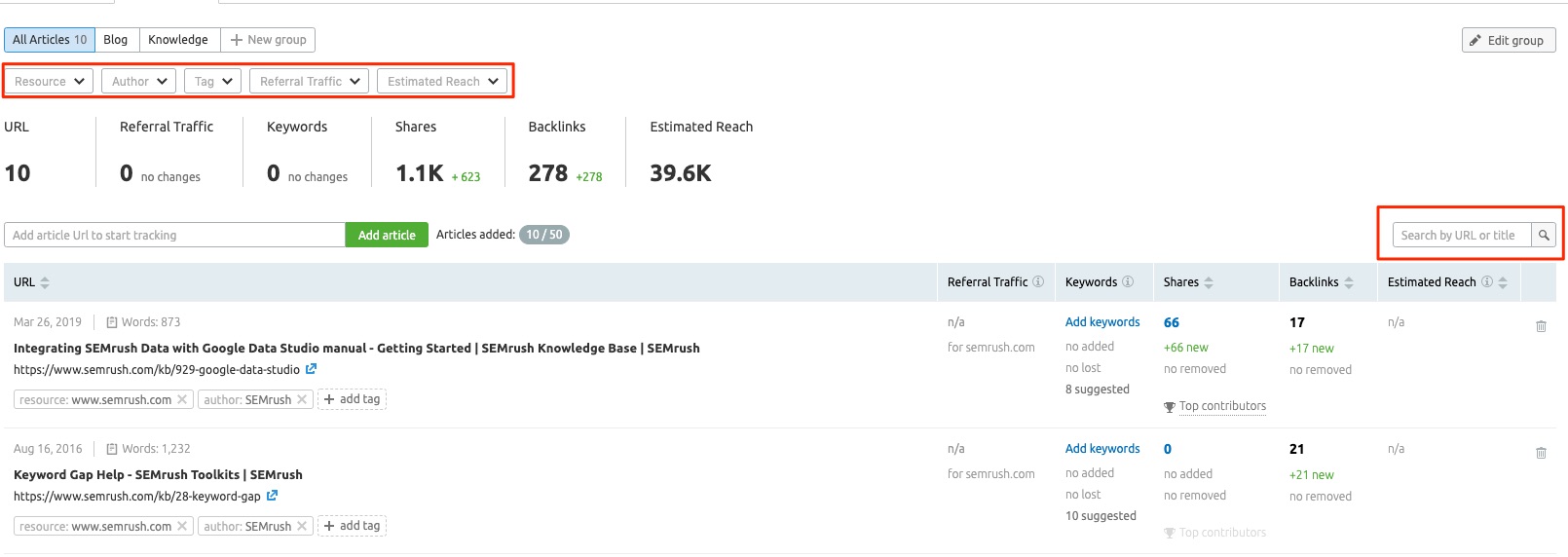Switch to the Knowledge group tab
This screenshot has height=557, width=1568.
178,40
